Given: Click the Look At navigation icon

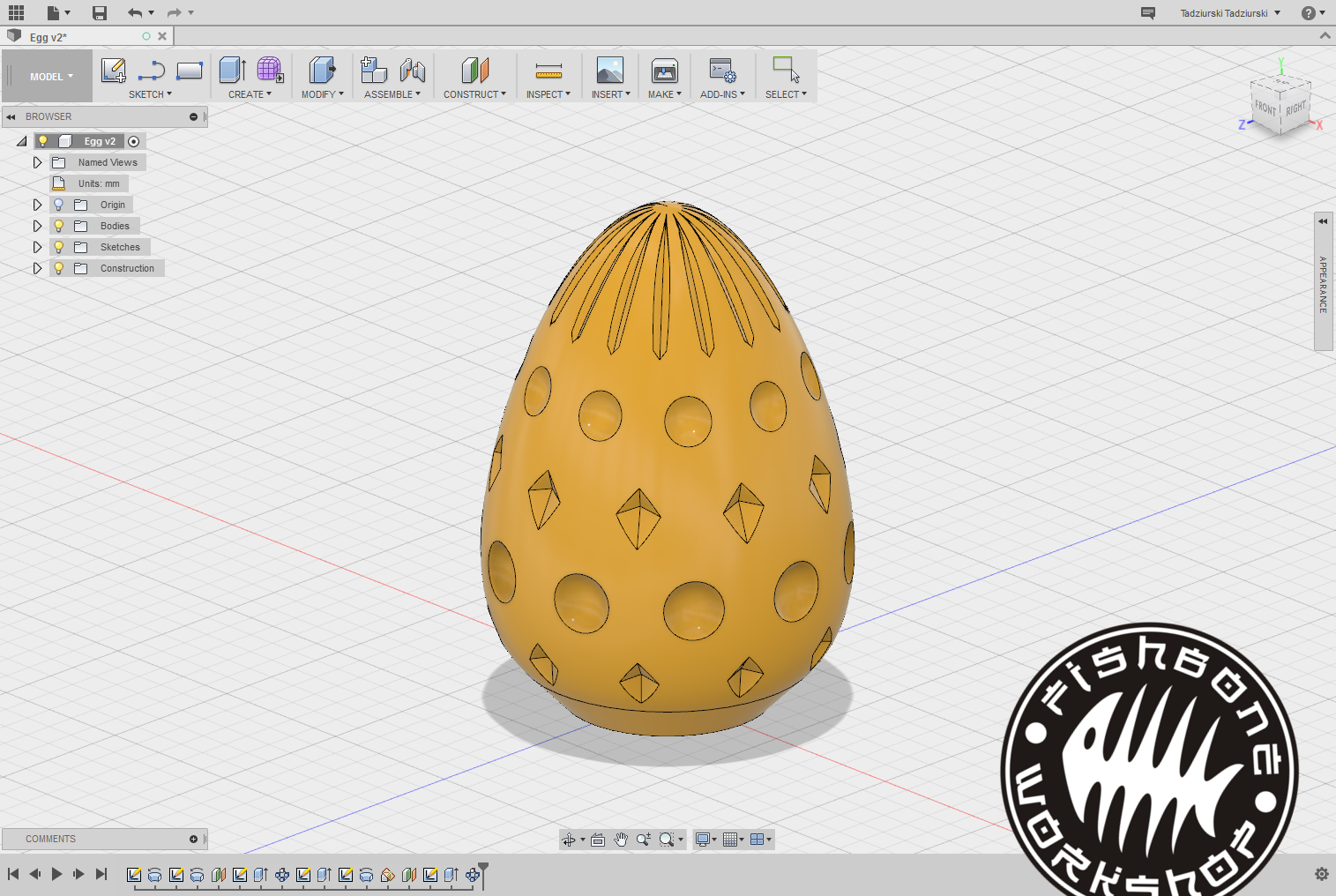Looking at the screenshot, I should 598,840.
